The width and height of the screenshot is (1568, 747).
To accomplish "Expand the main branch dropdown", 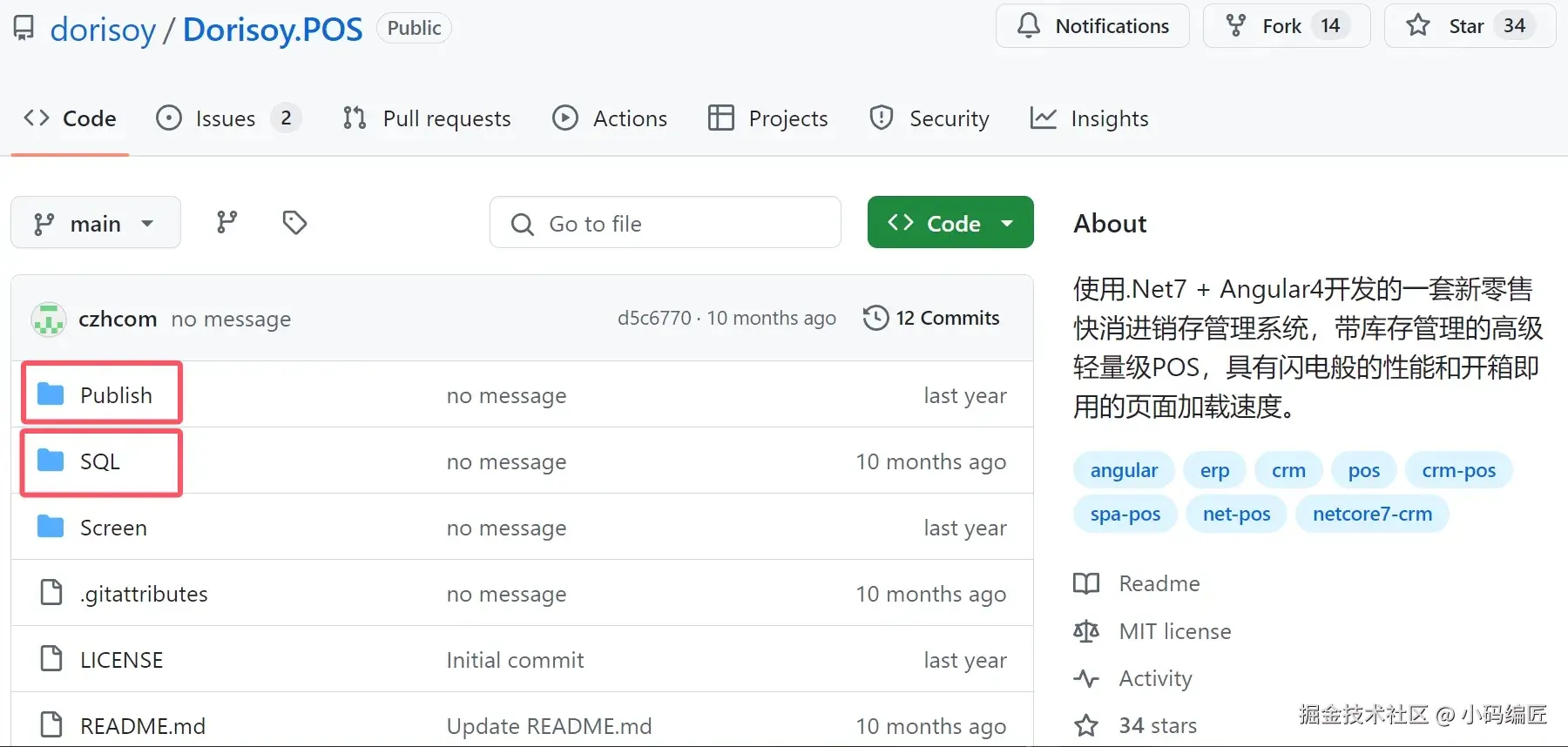I will coord(96,223).
